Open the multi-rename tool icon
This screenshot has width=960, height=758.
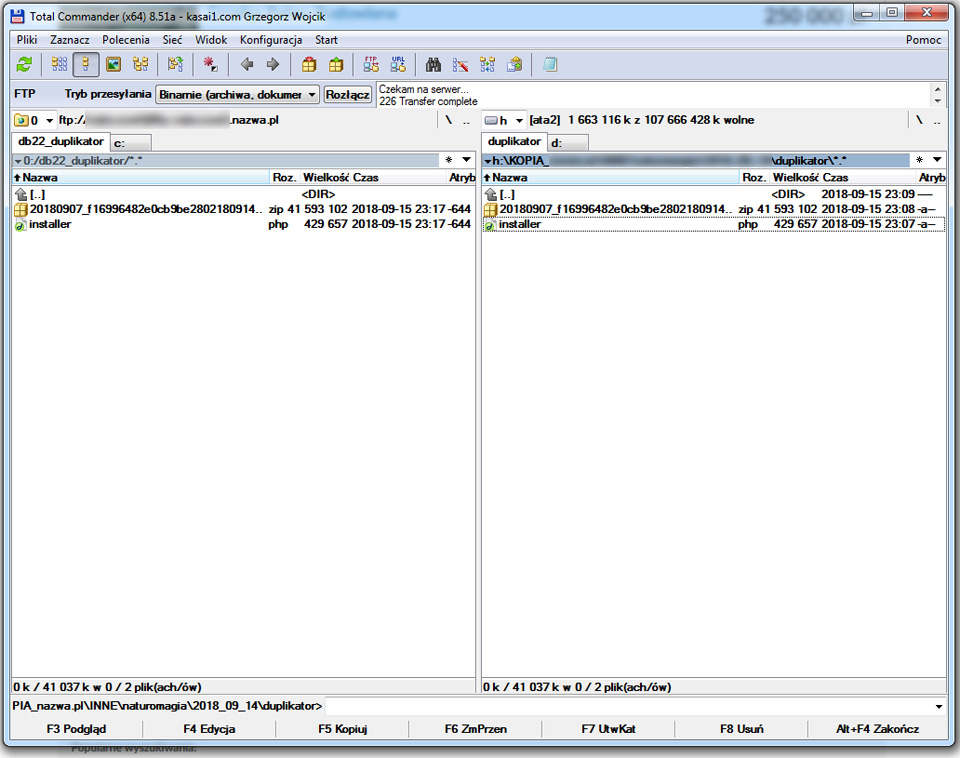460,64
